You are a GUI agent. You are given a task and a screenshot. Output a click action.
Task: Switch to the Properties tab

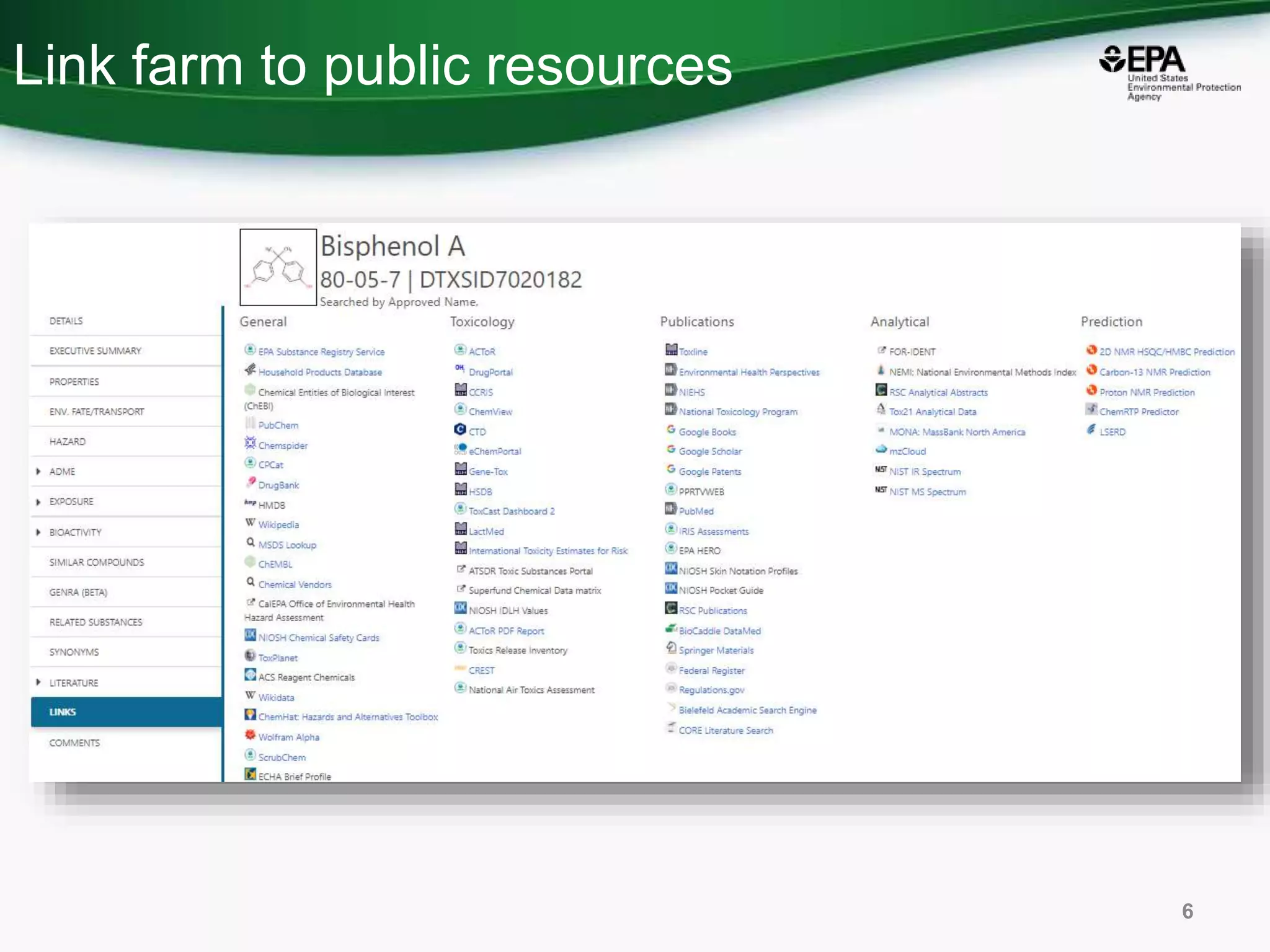(x=126, y=382)
